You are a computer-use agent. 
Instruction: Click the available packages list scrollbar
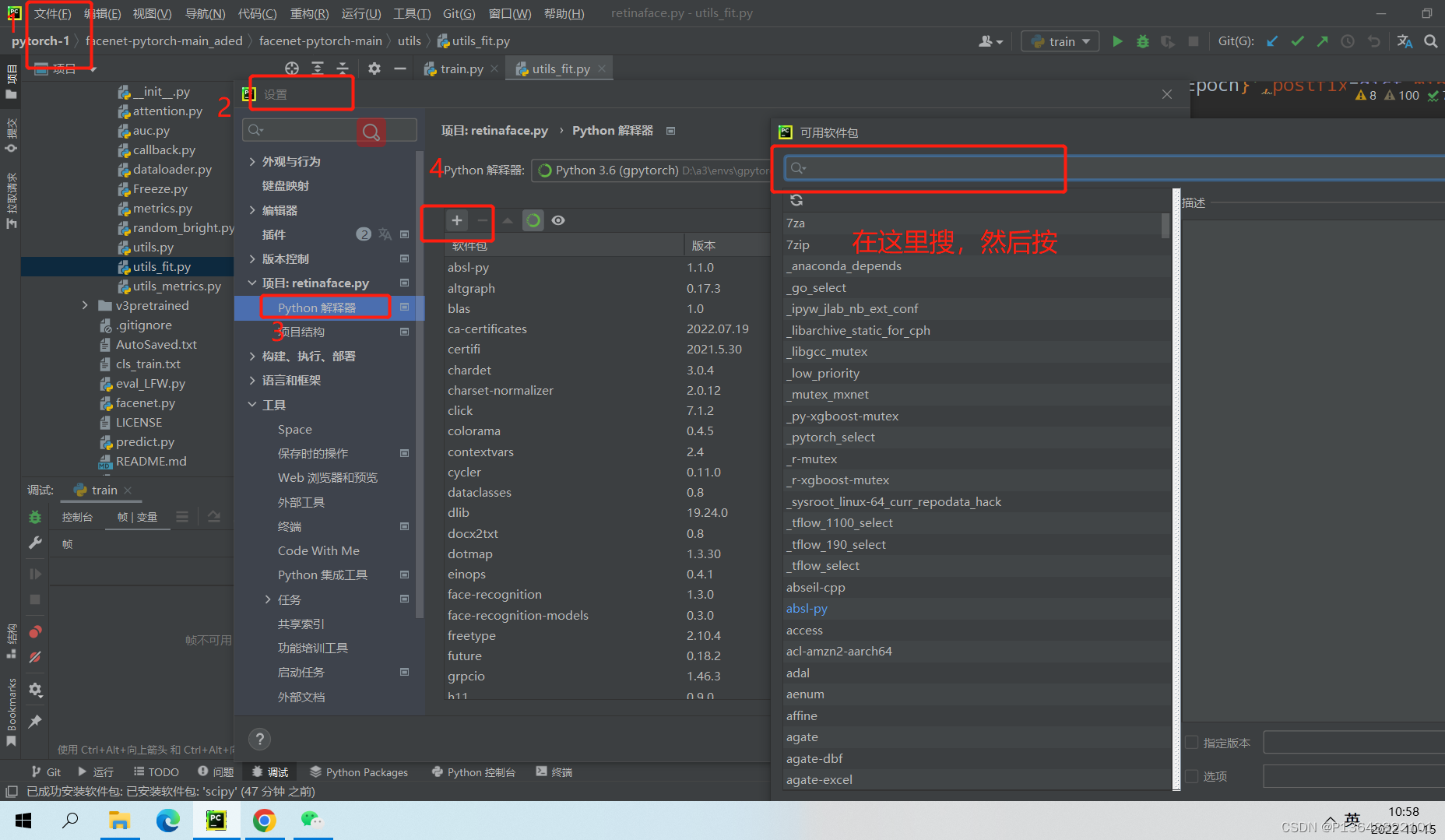point(1165,227)
